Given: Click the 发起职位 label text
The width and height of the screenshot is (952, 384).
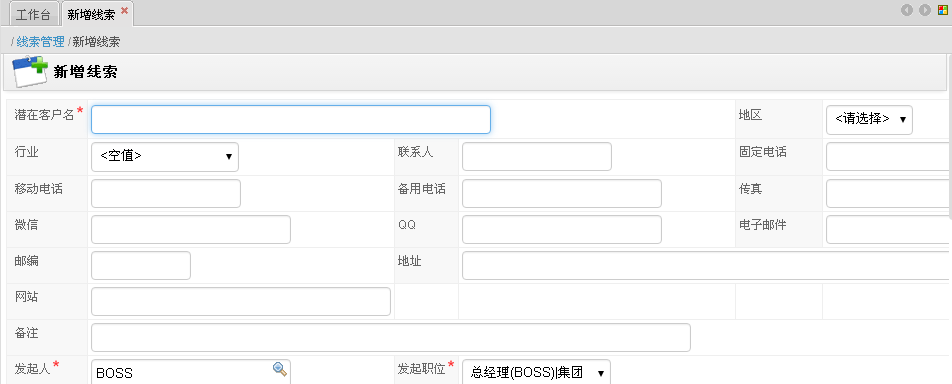Looking at the screenshot, I should [x=422, y=368].
